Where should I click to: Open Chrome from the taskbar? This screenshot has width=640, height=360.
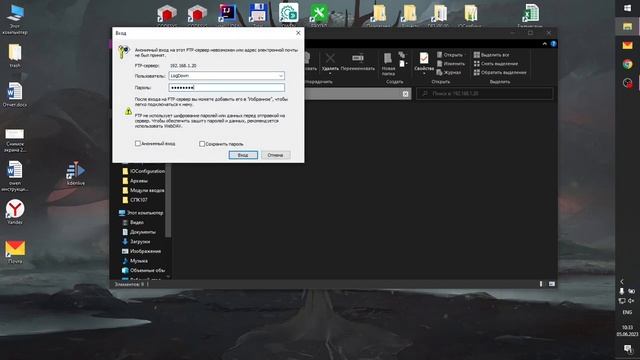(627, 64)
